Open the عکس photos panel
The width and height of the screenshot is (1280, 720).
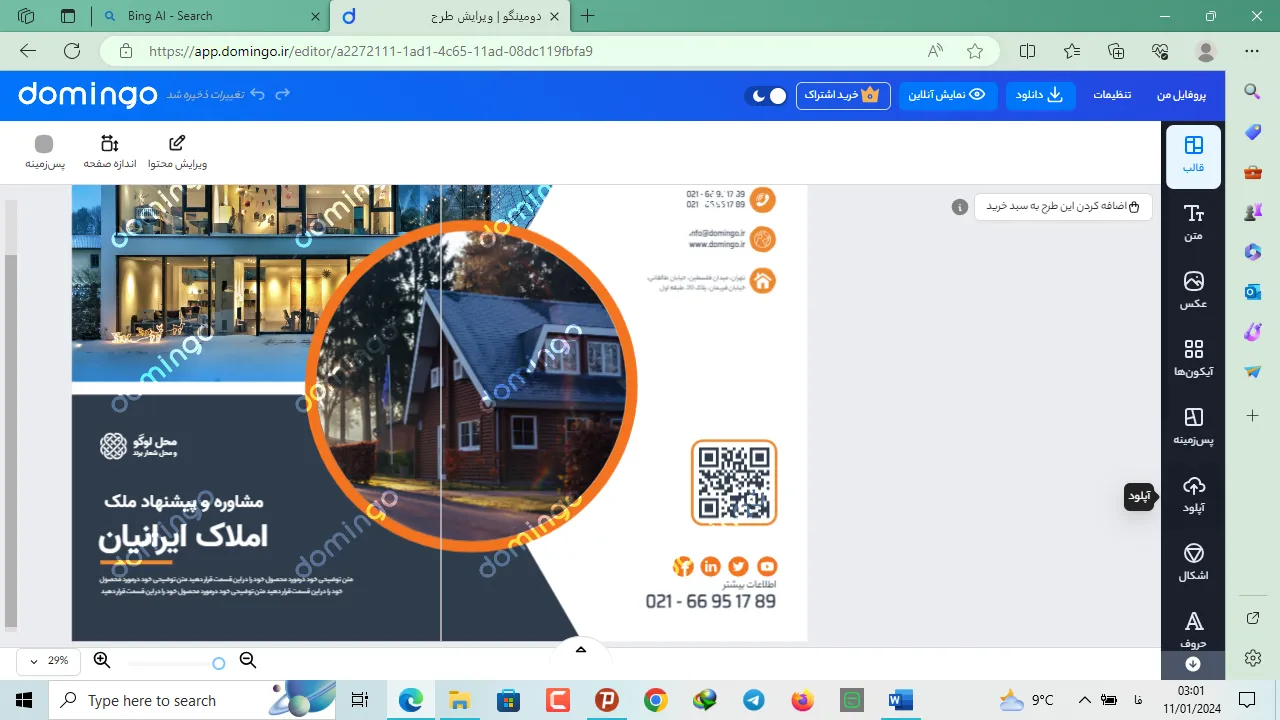(x=1193, y=291)
